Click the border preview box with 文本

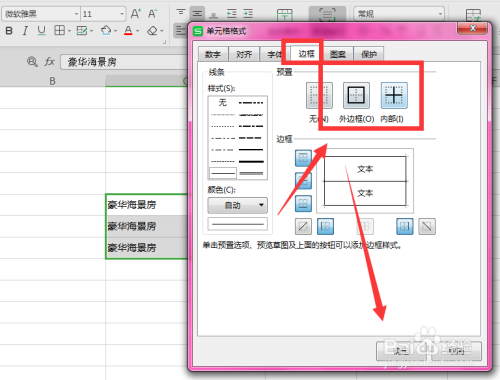pos(365,181)
